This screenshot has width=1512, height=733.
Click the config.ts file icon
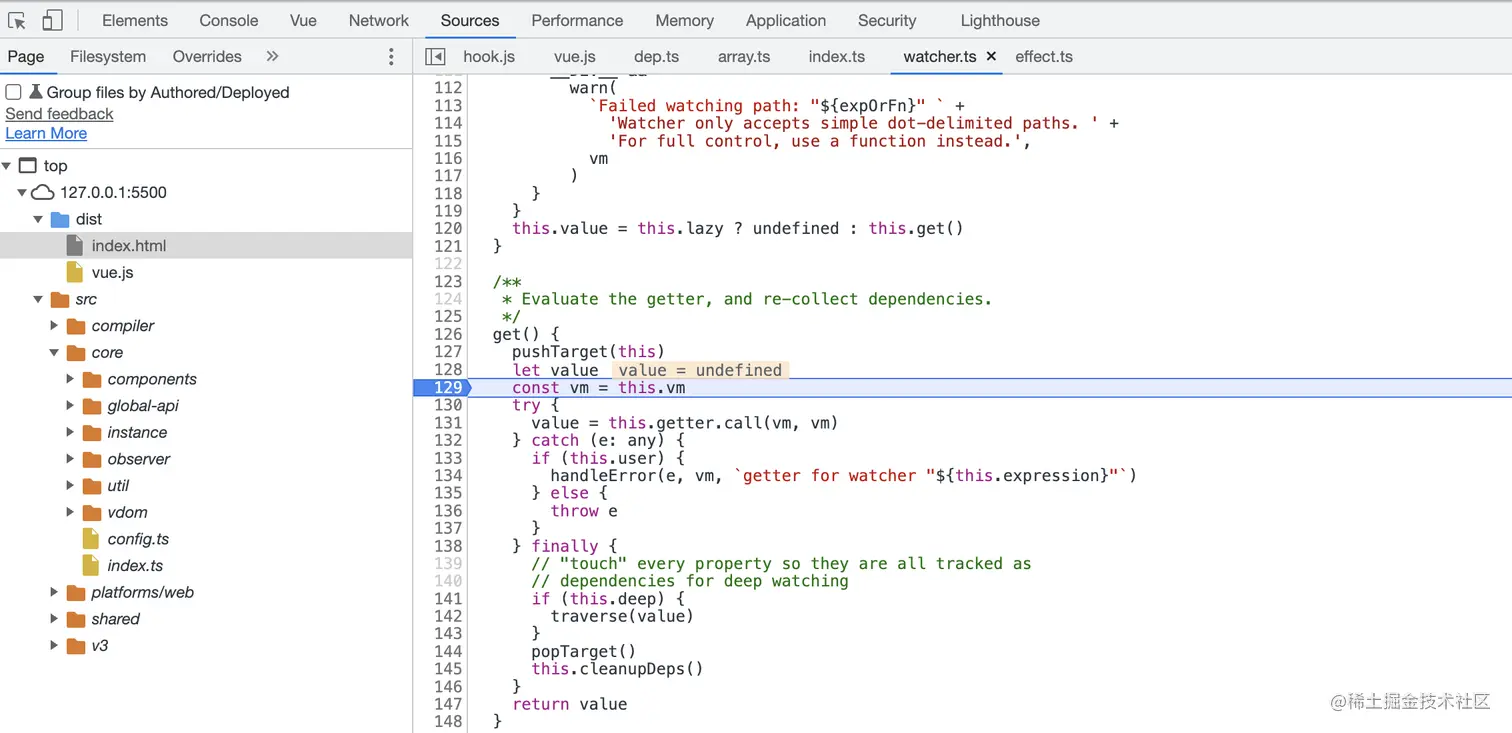coord(91,539)
